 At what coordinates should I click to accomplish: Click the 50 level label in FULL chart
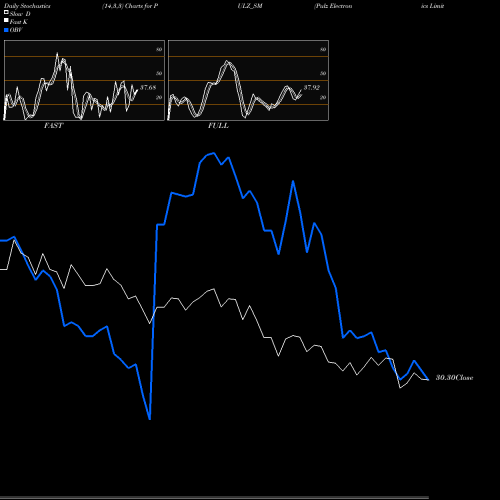(x=323, y=73)
